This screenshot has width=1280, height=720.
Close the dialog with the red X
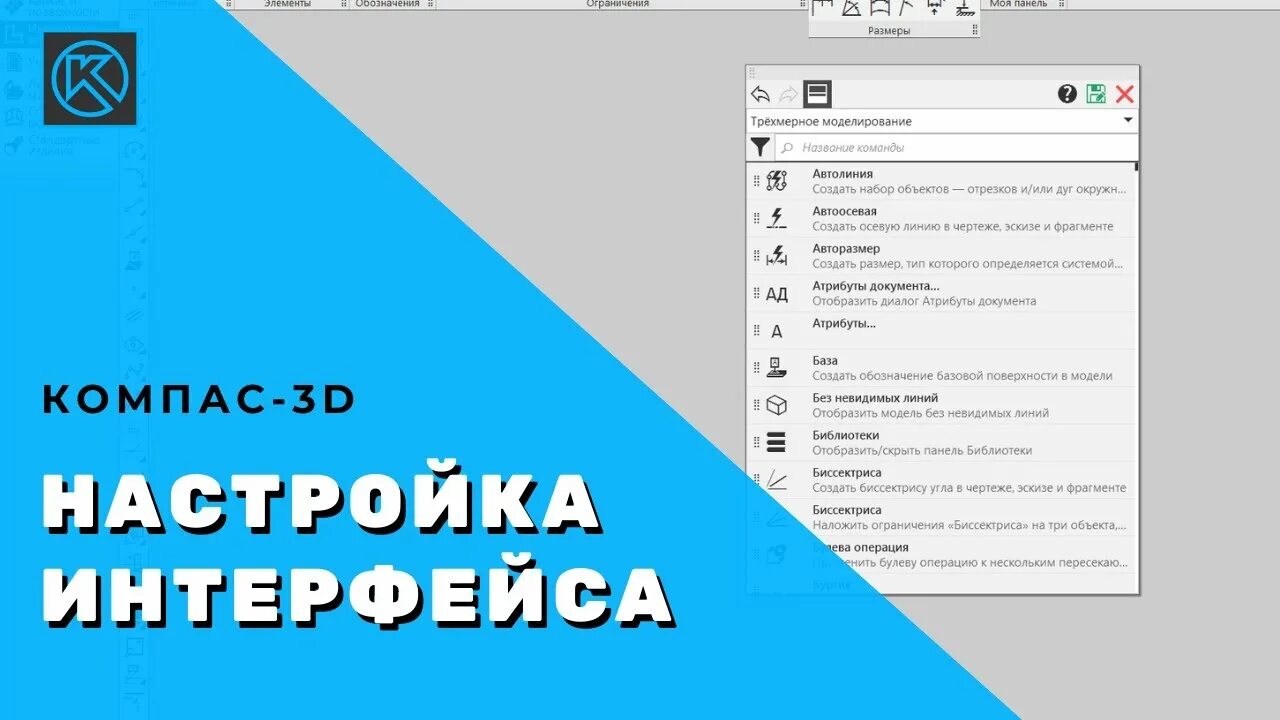coord(1125,94)
